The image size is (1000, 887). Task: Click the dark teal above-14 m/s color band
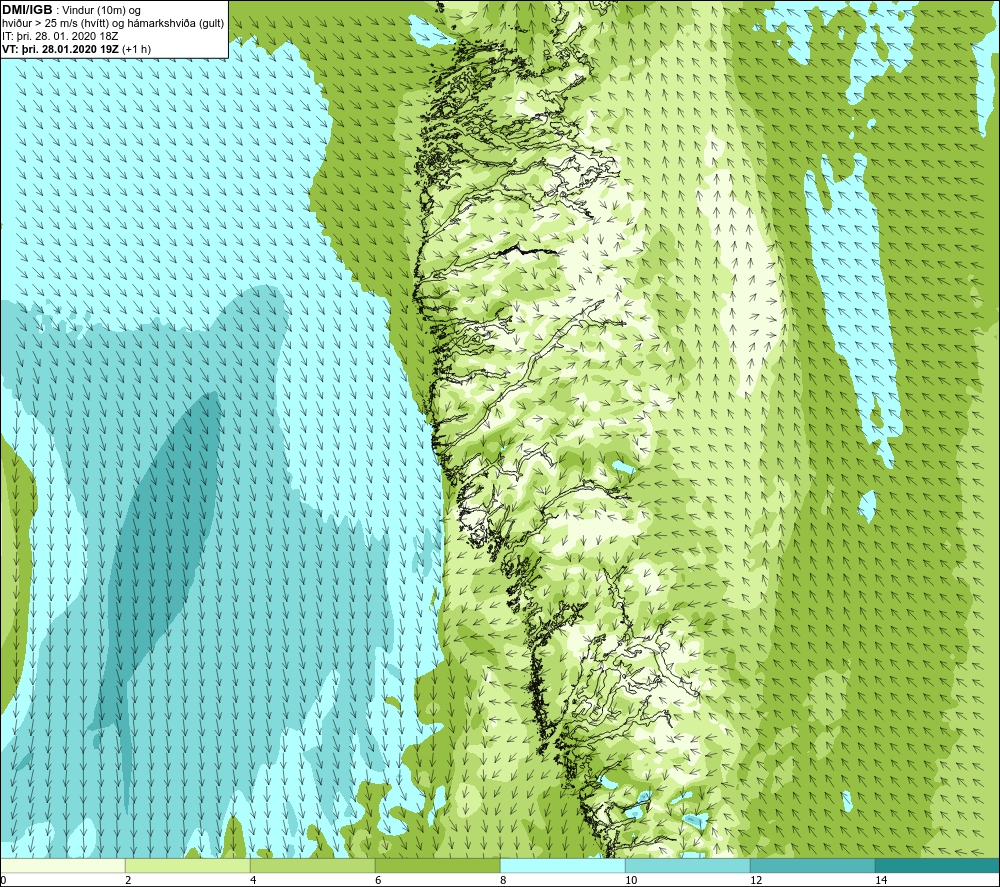938,865
